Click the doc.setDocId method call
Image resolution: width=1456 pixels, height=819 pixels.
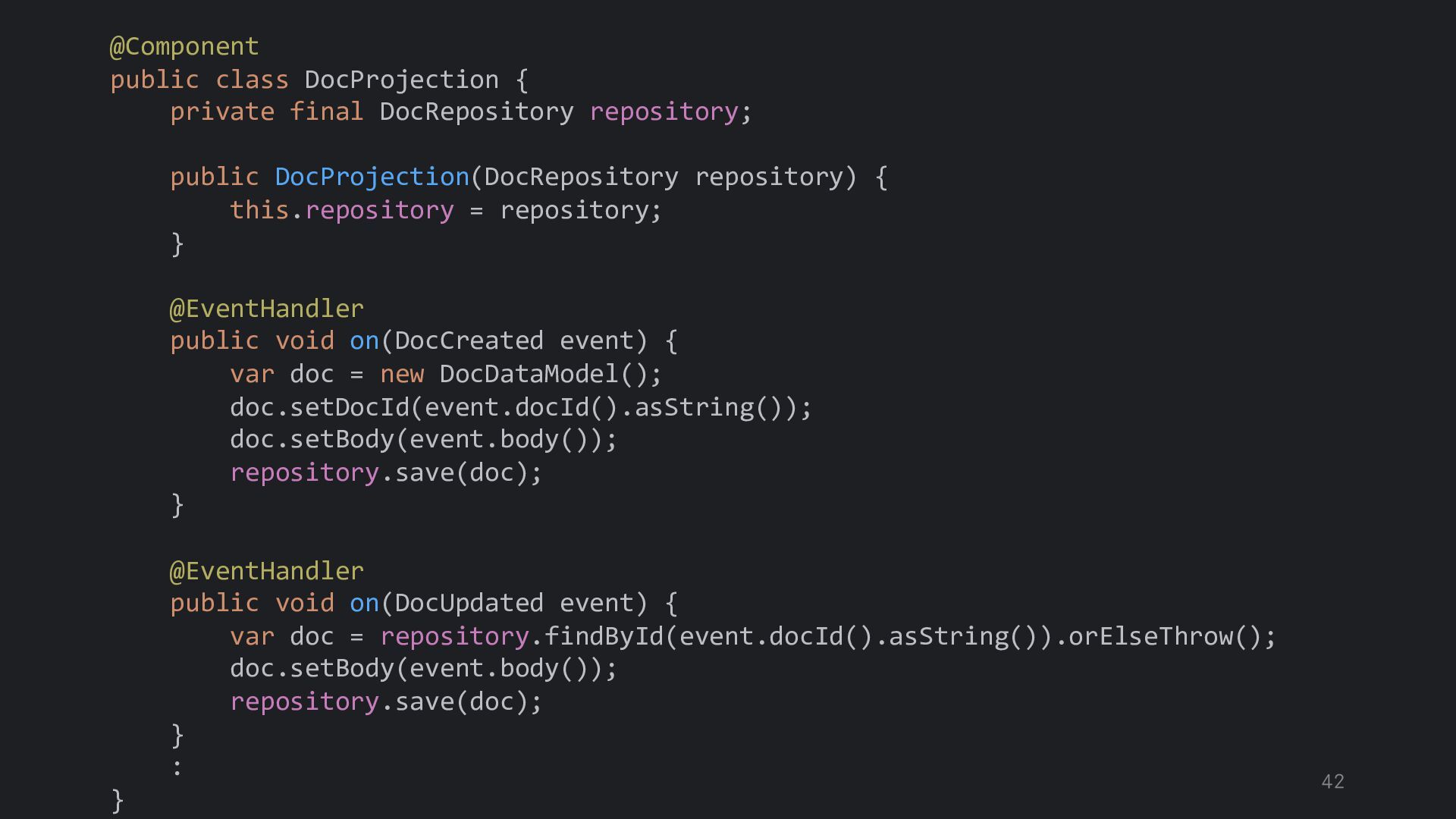click(319, 408)
